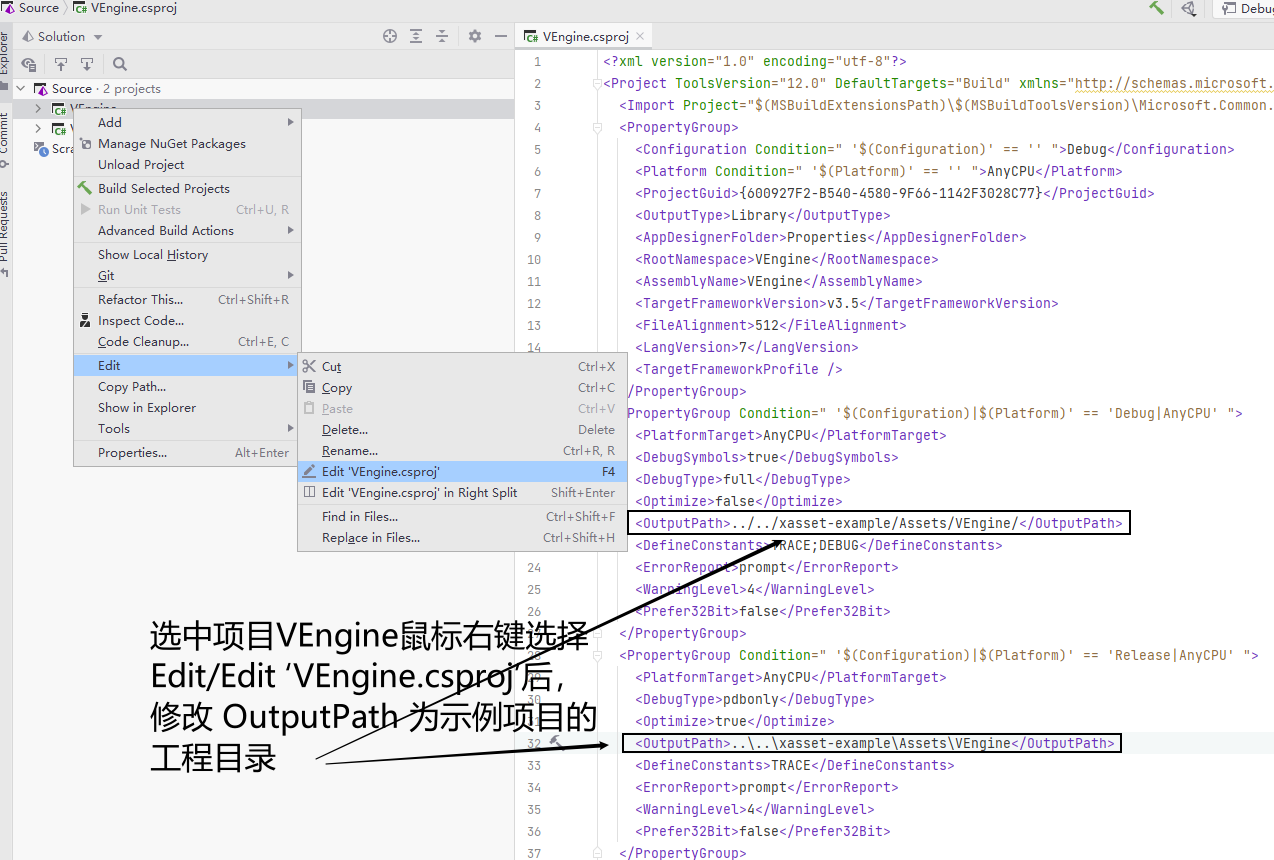Image resolution: width=1274 pixels, height=860 pixels.
Task: Expand all nodes icon in Solution Explorer toolbar
Action: 416,35
